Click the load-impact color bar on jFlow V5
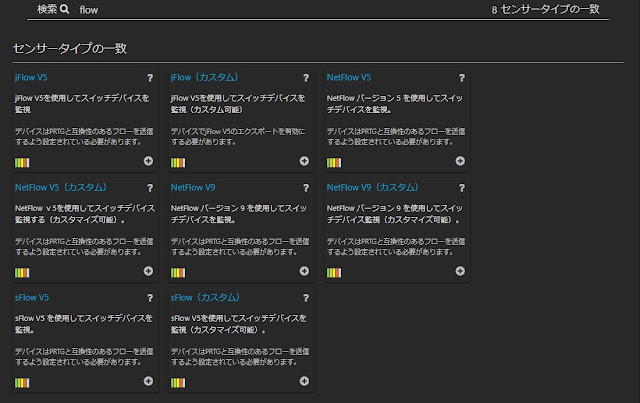Viewport: 640px width, 403px height. click(x=22, y=163)
